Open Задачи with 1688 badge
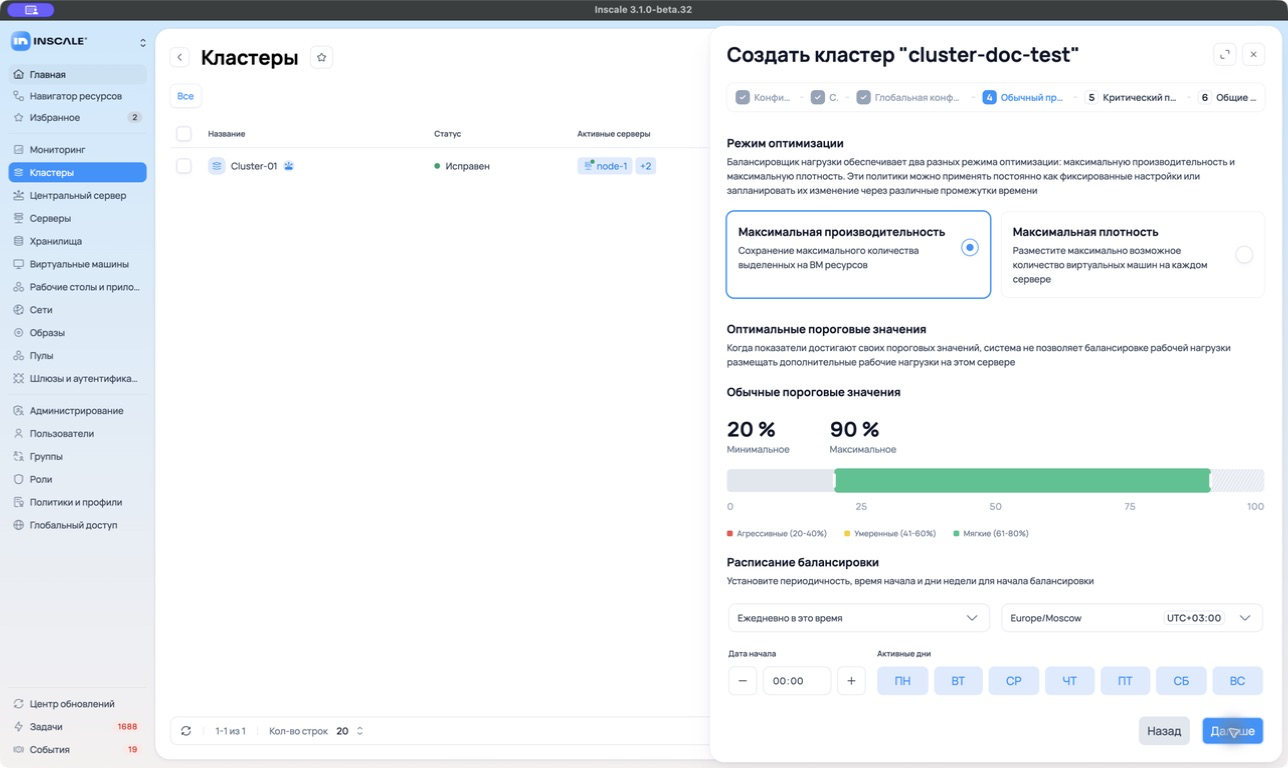 coord(77,727)
